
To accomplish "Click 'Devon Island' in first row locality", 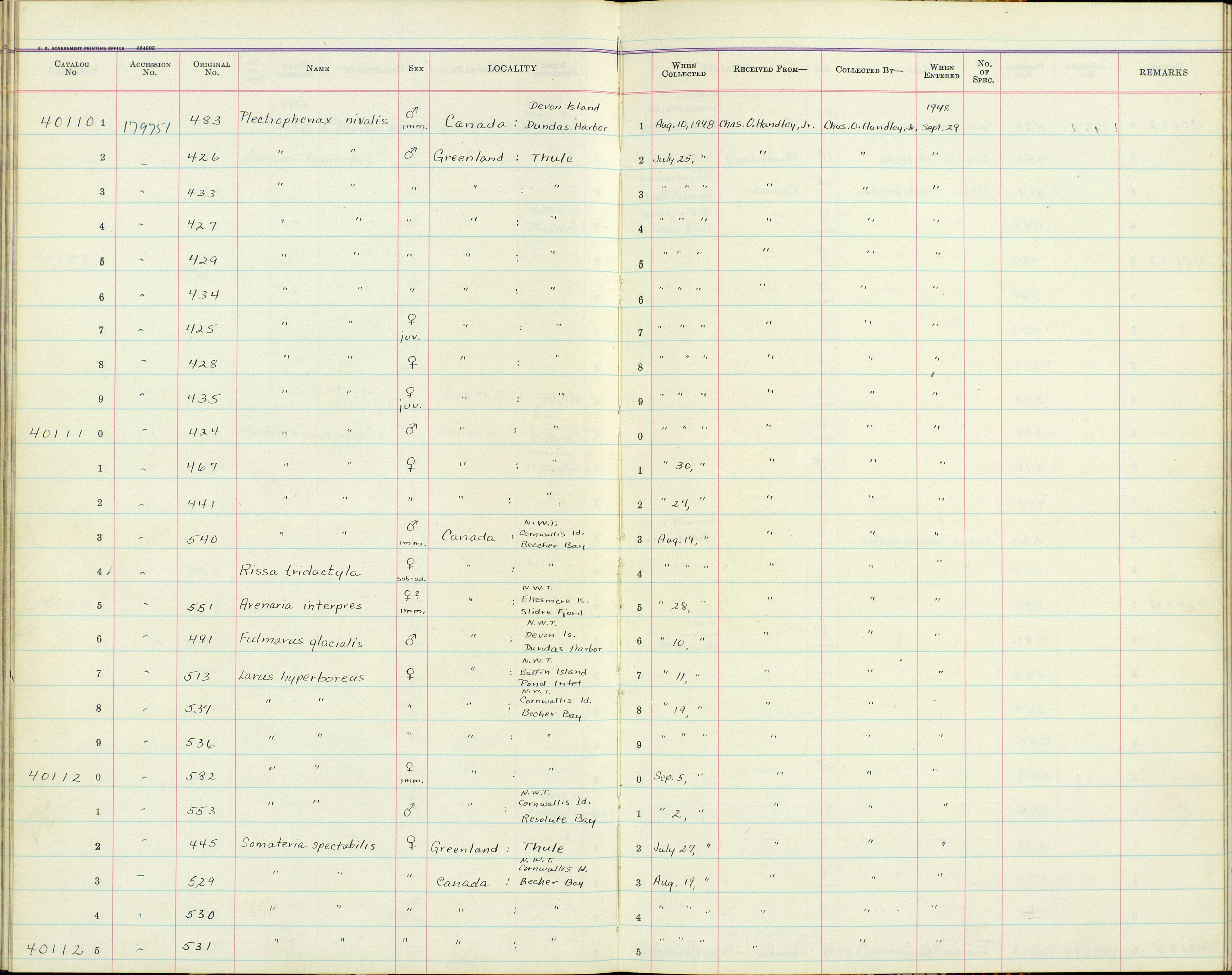I will [x=565, y=106].
